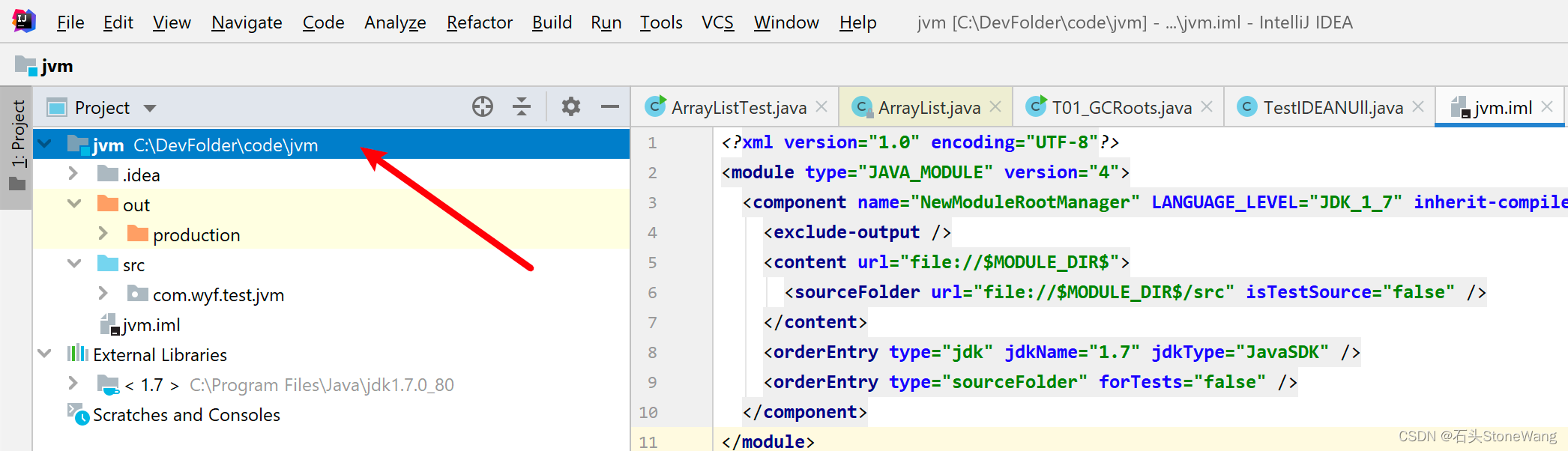Open the Window menu
This screenshot has width=1568, height=451.
pos(786,22)
